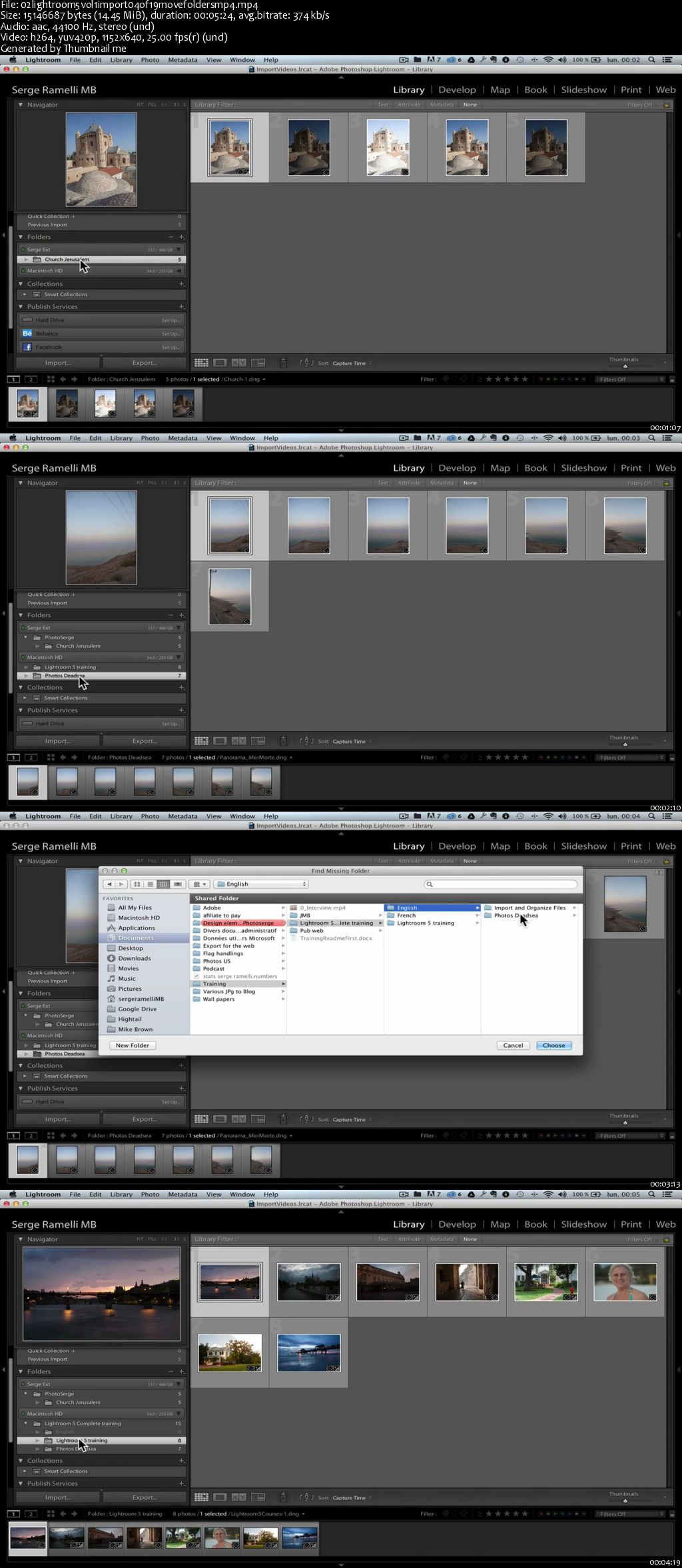682x1568 pixels.
Task: Adjust Thumbnails slider in the 00:01:07 frame
Action: click(625, 366)
